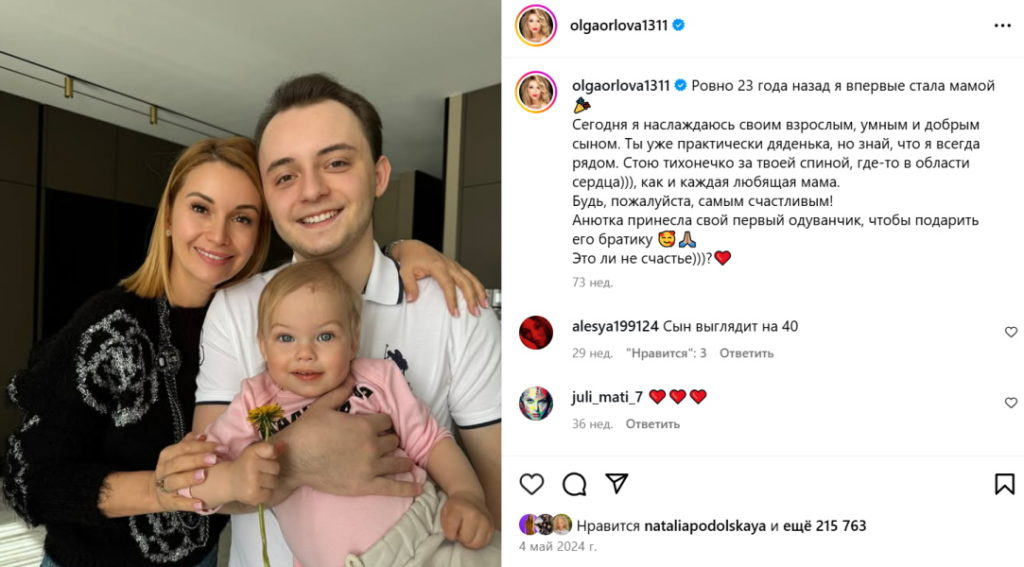The image size is (1024, 567).
Task: Share post via paper plane icon
Action: (x=616, y=483)
